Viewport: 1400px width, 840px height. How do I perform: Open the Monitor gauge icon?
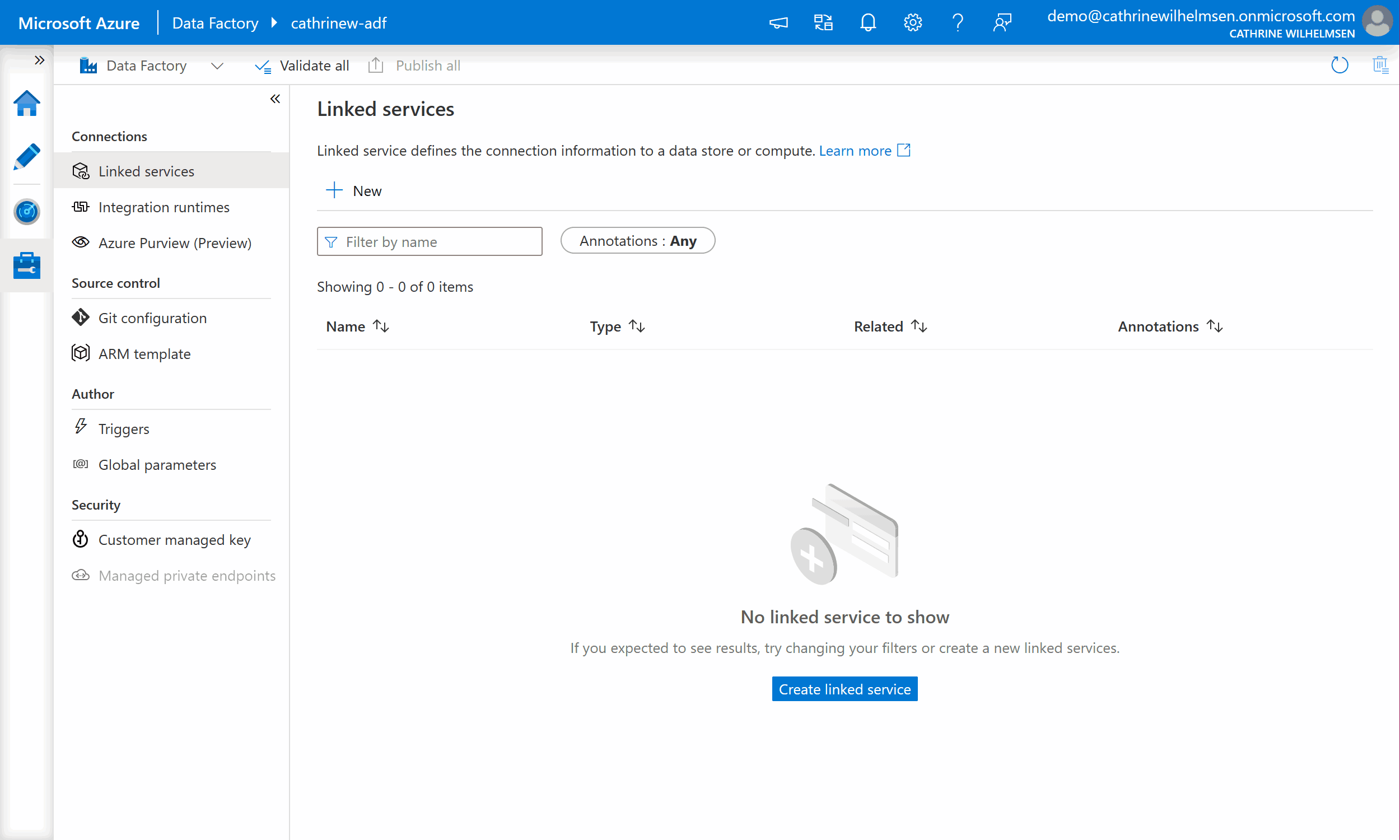[x=26, y=212]
